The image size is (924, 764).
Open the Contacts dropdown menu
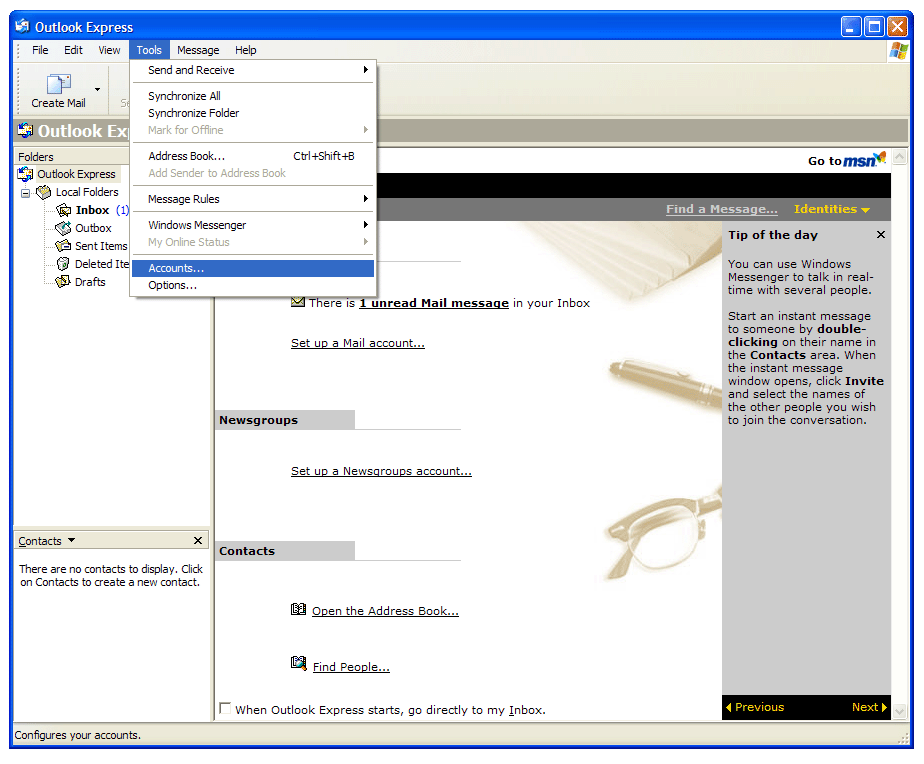[x=71, y=540]
